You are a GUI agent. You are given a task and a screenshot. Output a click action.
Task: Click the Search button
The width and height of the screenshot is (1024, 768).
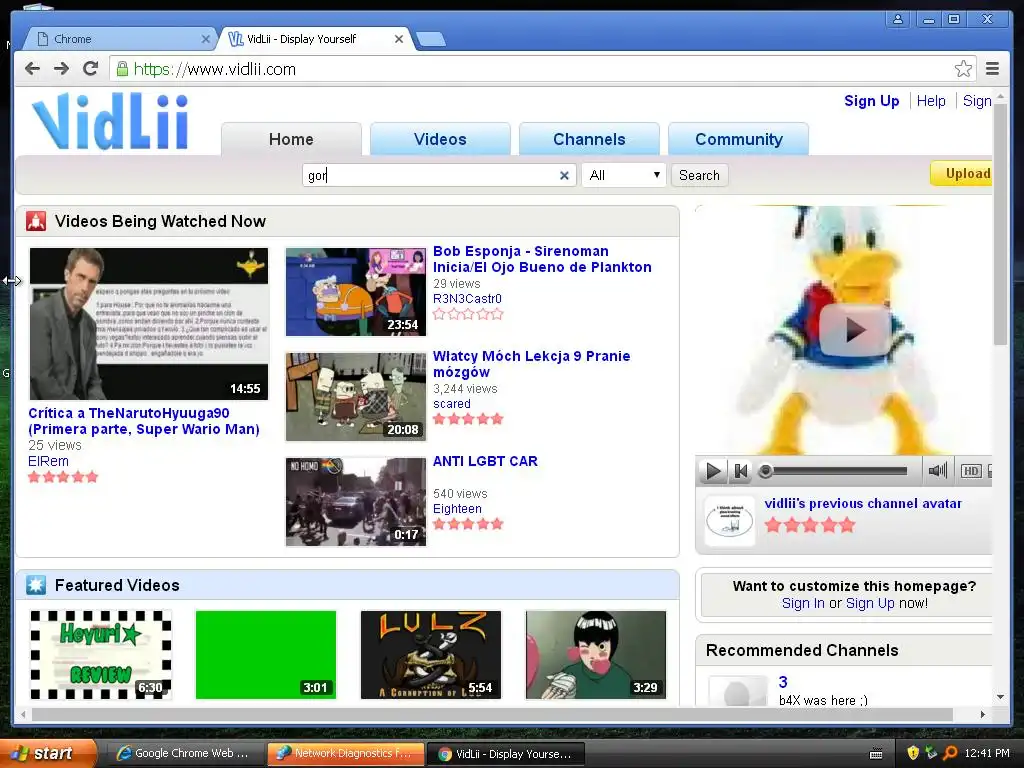click(x=699, y=175)
